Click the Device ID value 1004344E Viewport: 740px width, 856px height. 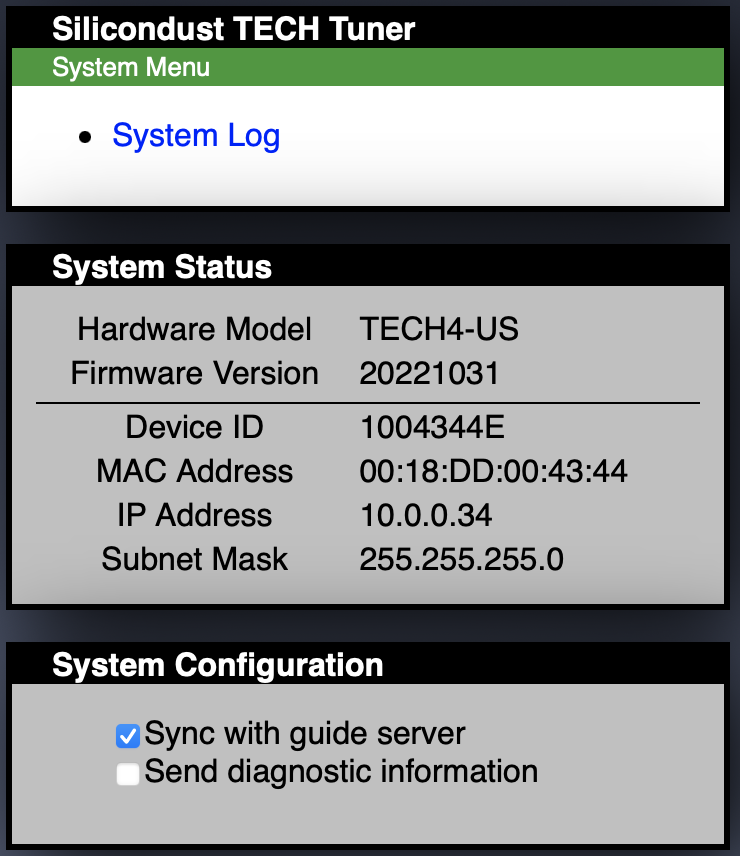pyautogui.click(x=432, y=428)
